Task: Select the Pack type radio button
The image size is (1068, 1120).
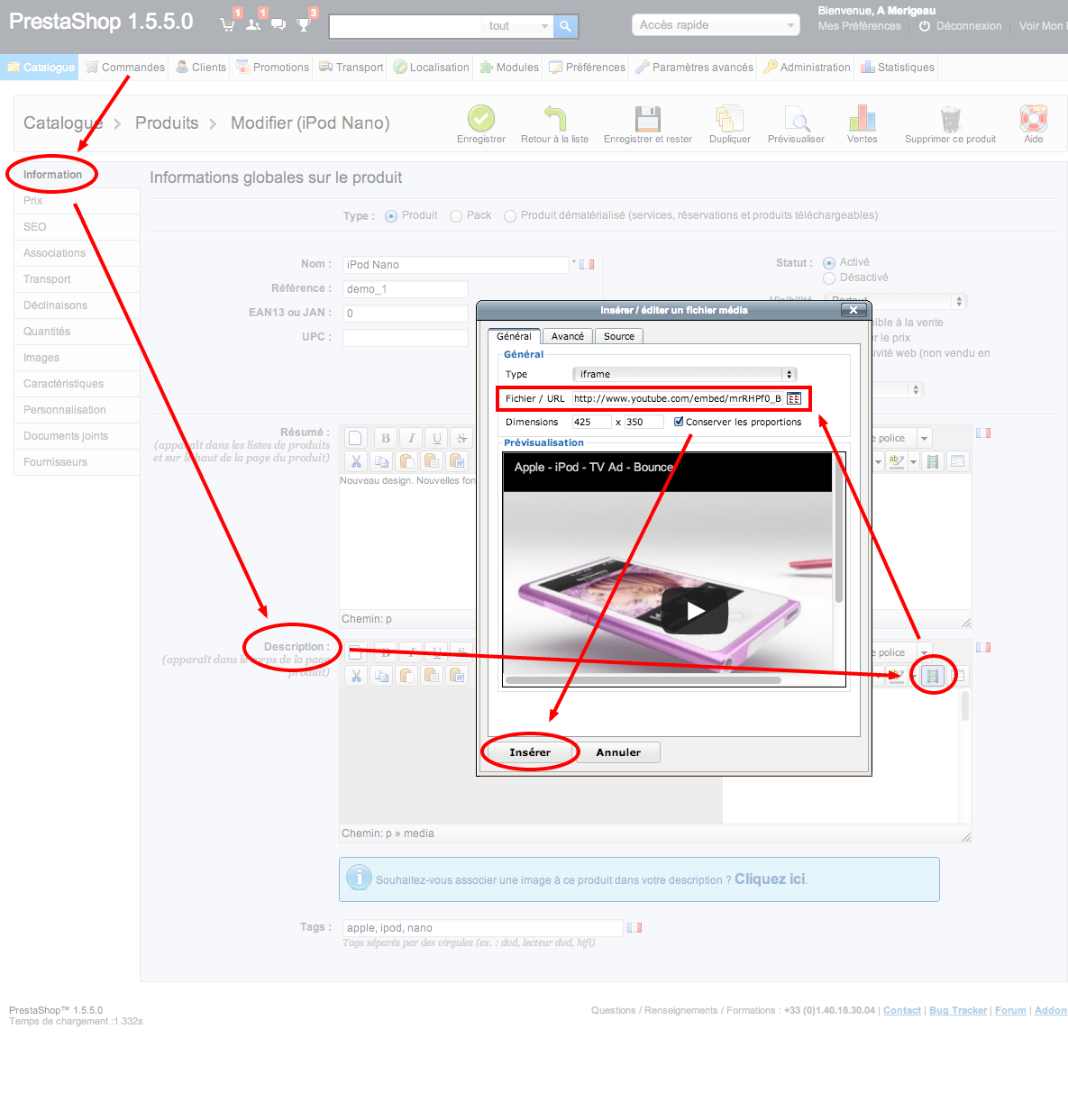Action: click(456, 216)
